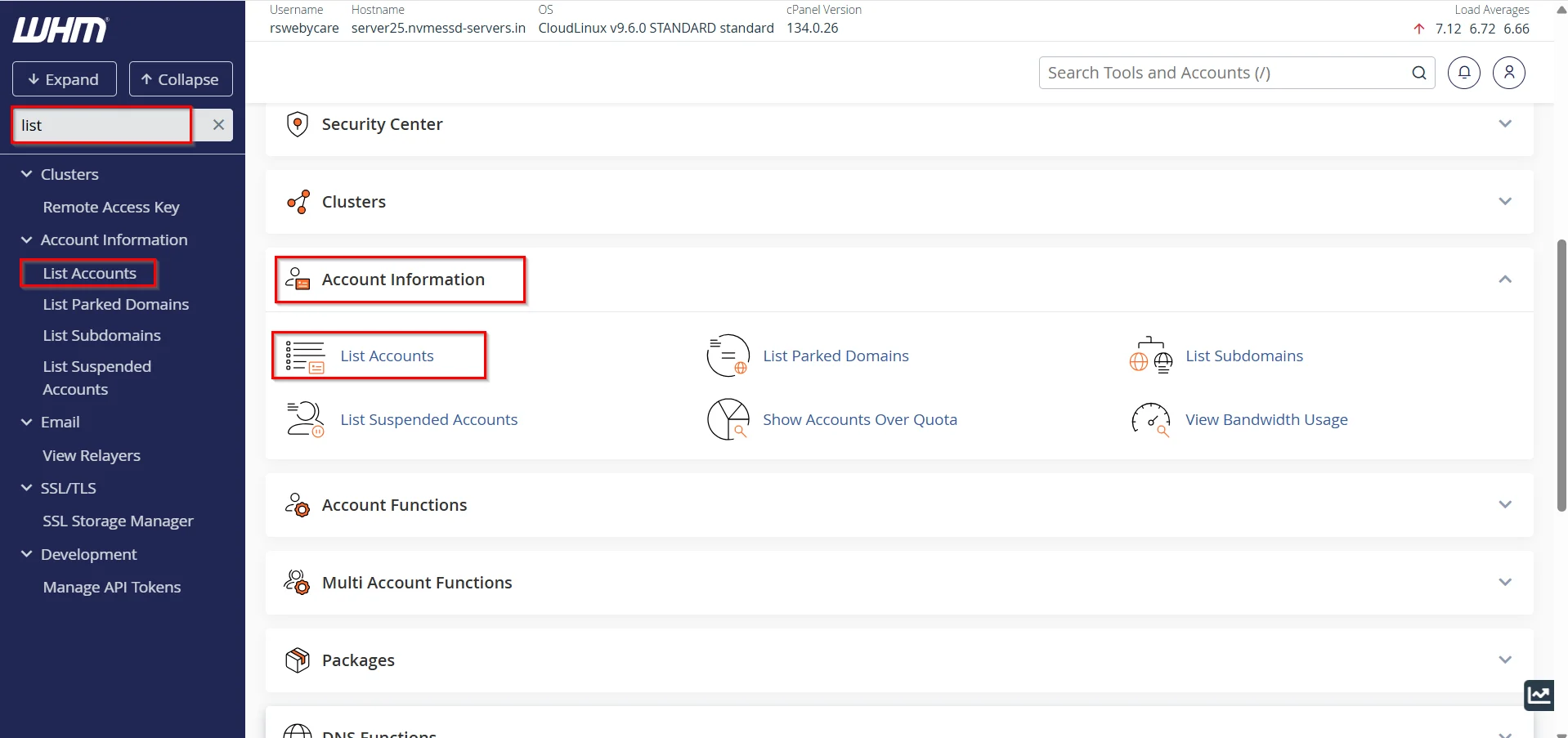The width and height of the screenshot is (1568, 738).
Task: Collapse the sidebar SSL/TLS group
Action: pyautogui.click(x=27, y=488)
